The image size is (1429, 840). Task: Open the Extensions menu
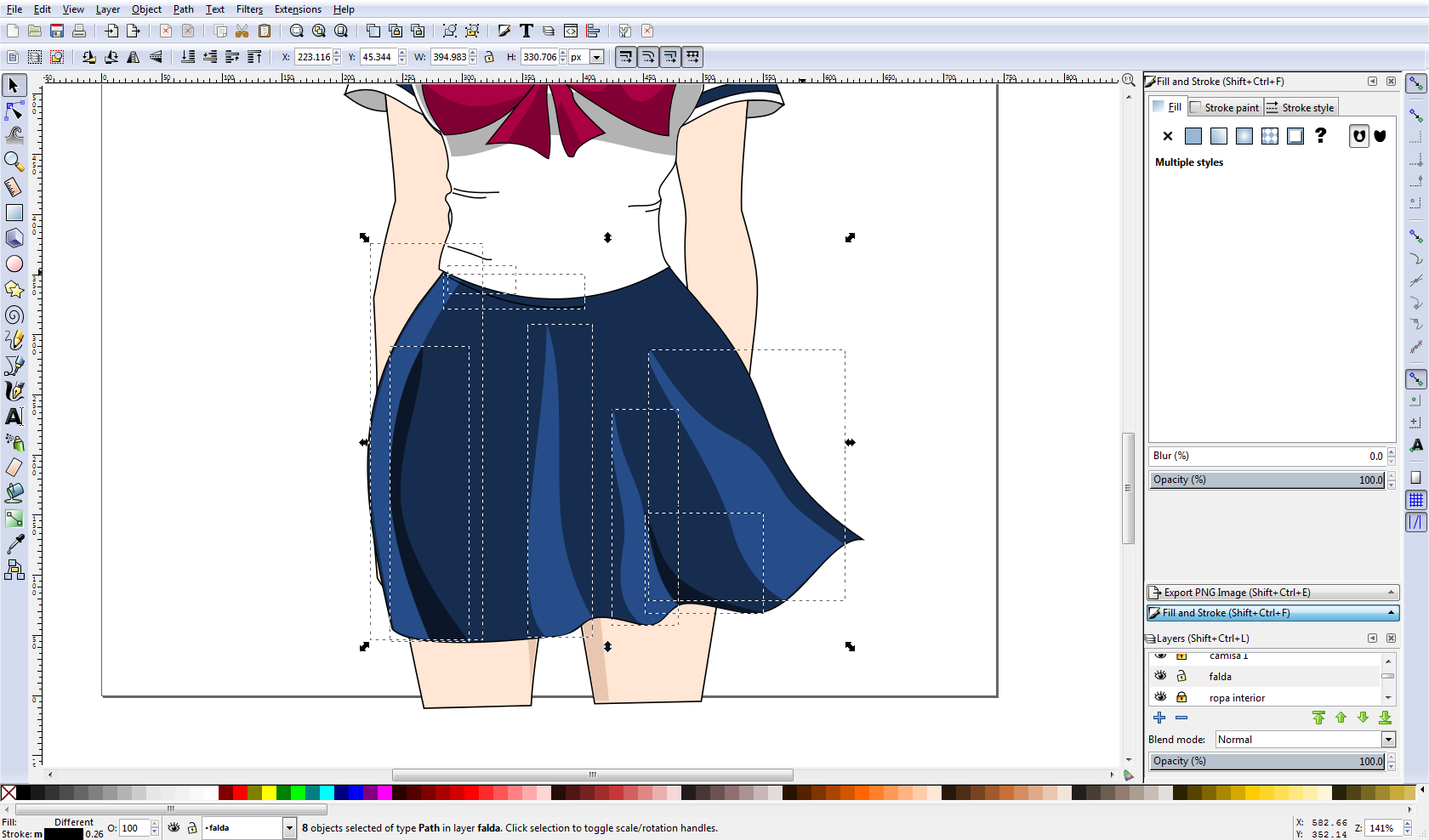point(298,9)
